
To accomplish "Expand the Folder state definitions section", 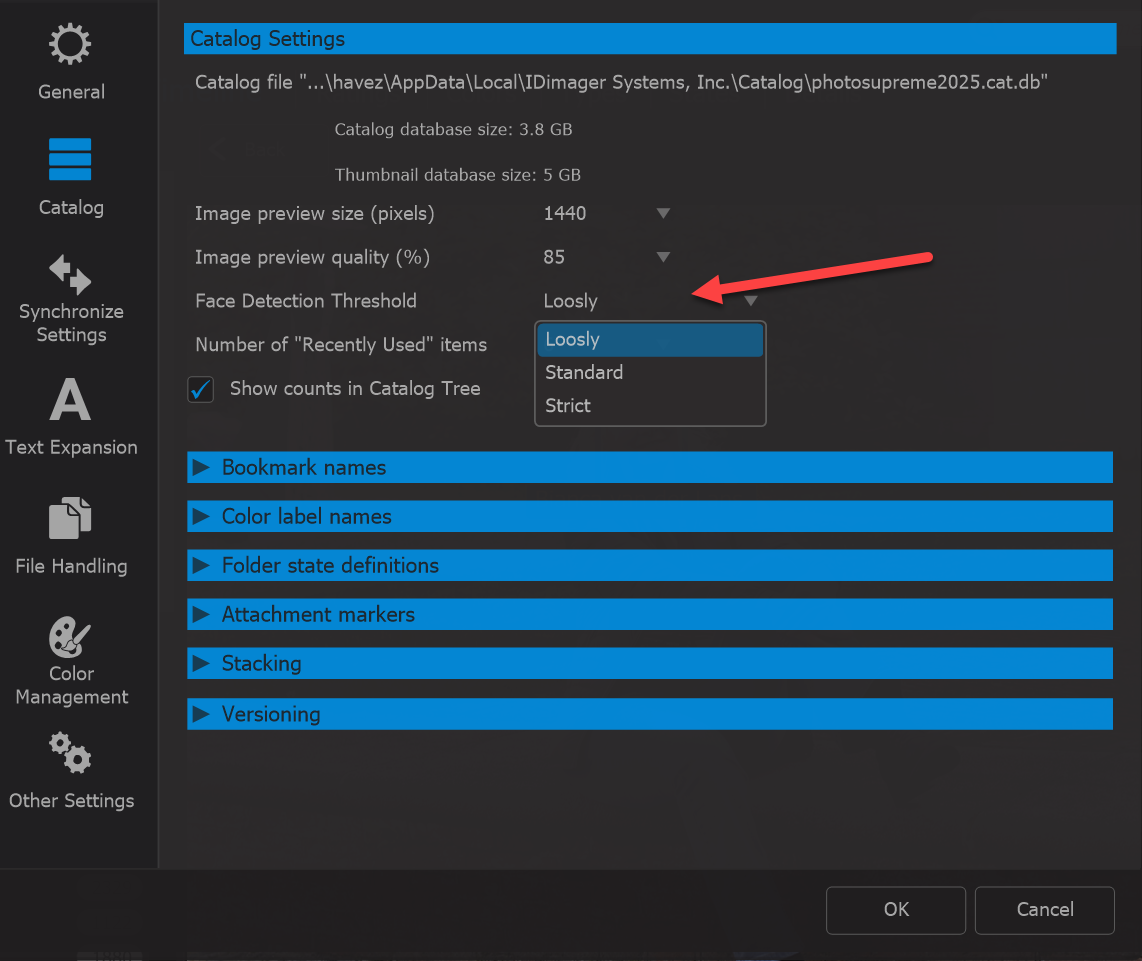I will pyautogui.click(x=650, y=565).
